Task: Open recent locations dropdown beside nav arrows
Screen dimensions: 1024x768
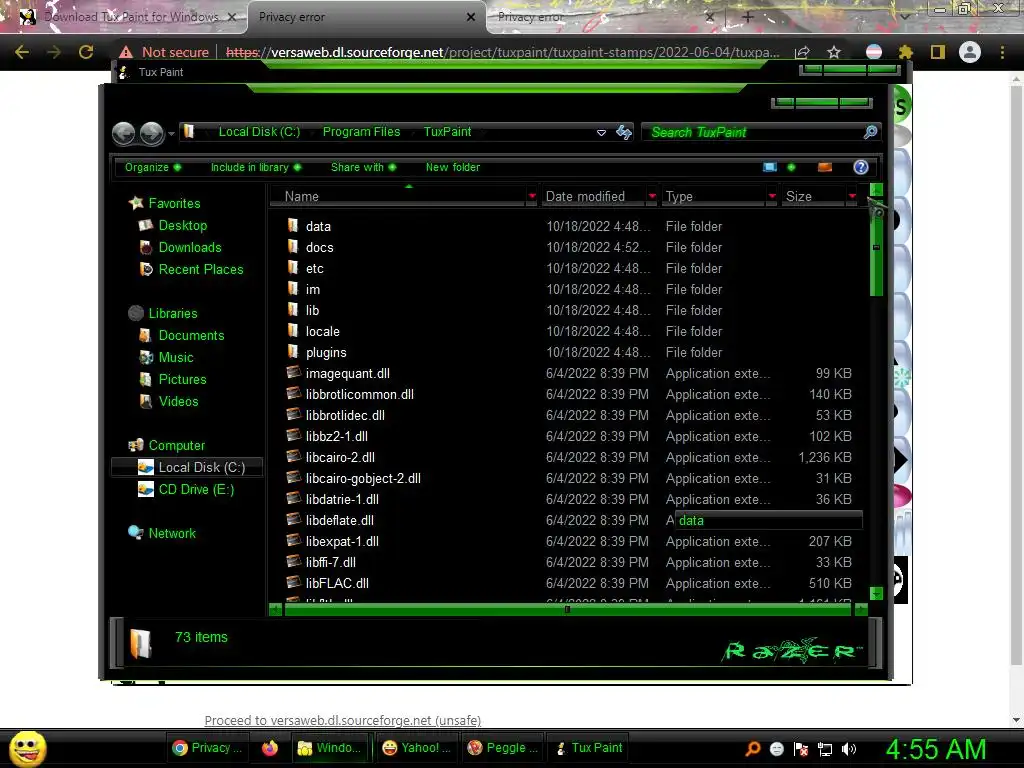Action: pos(171,134)
